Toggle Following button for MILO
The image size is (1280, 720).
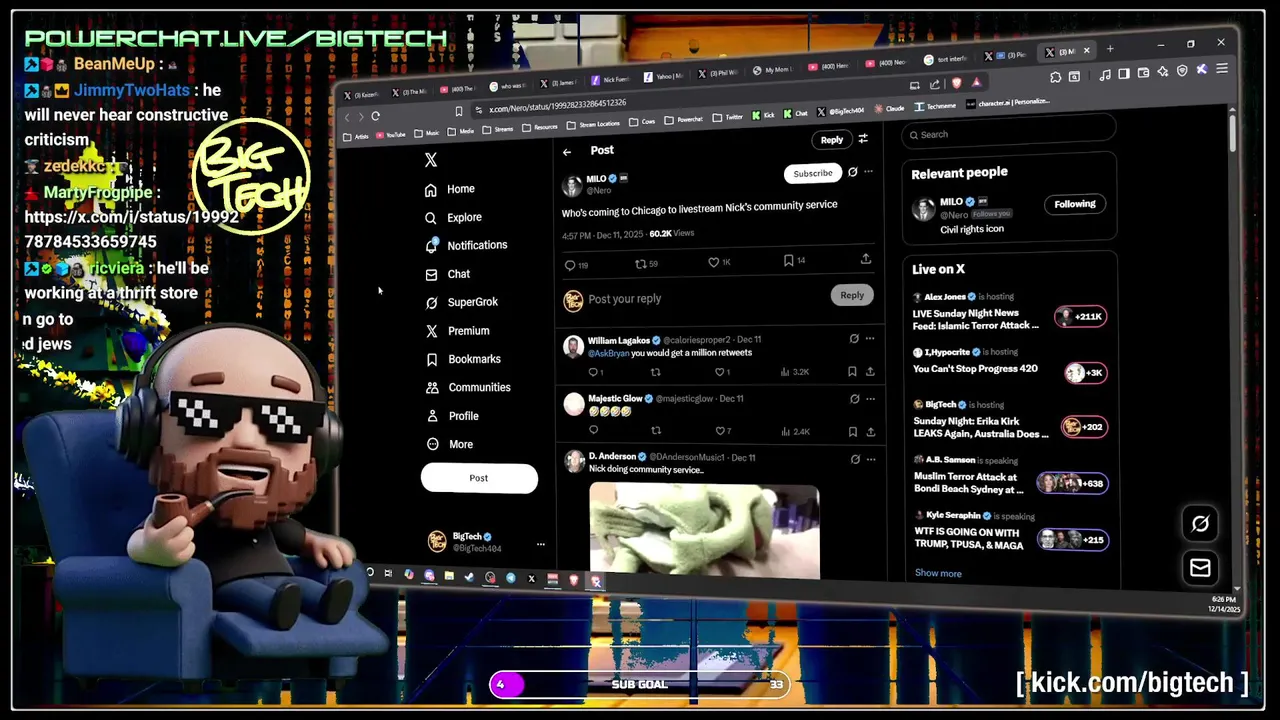[1075, 204]
